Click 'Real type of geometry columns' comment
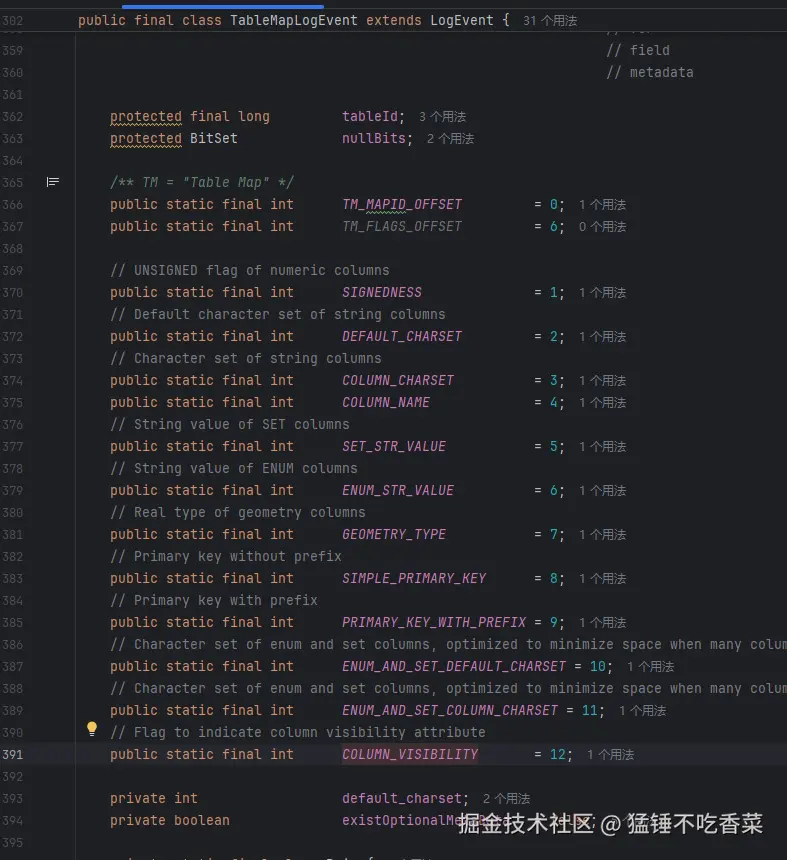The width and height of the screenshot is (787, 860). point(237,512)
